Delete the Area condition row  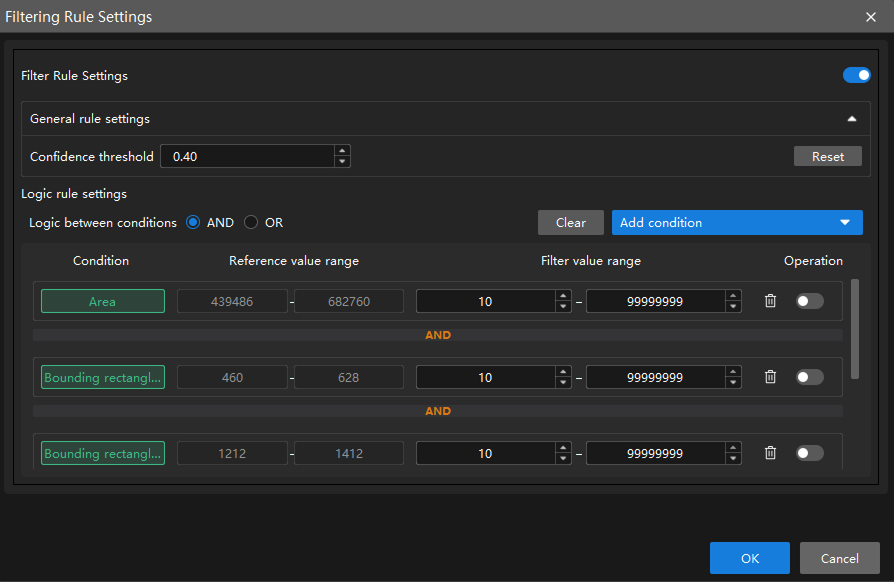[770, 301]
